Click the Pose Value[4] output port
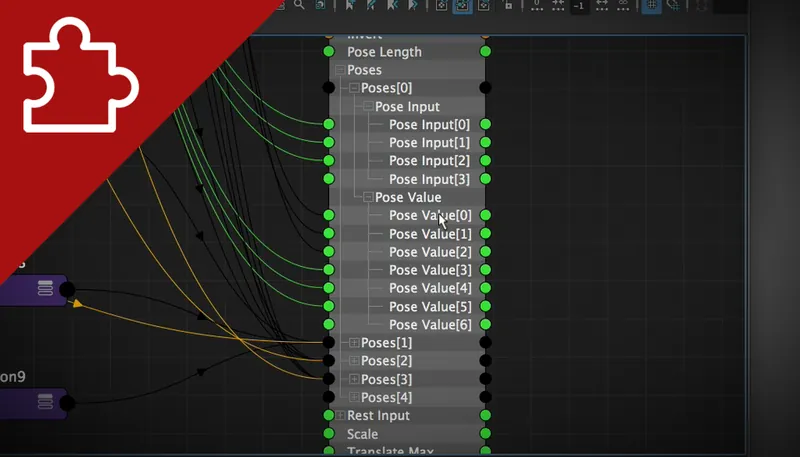800x457 pixels. (486, 288)
